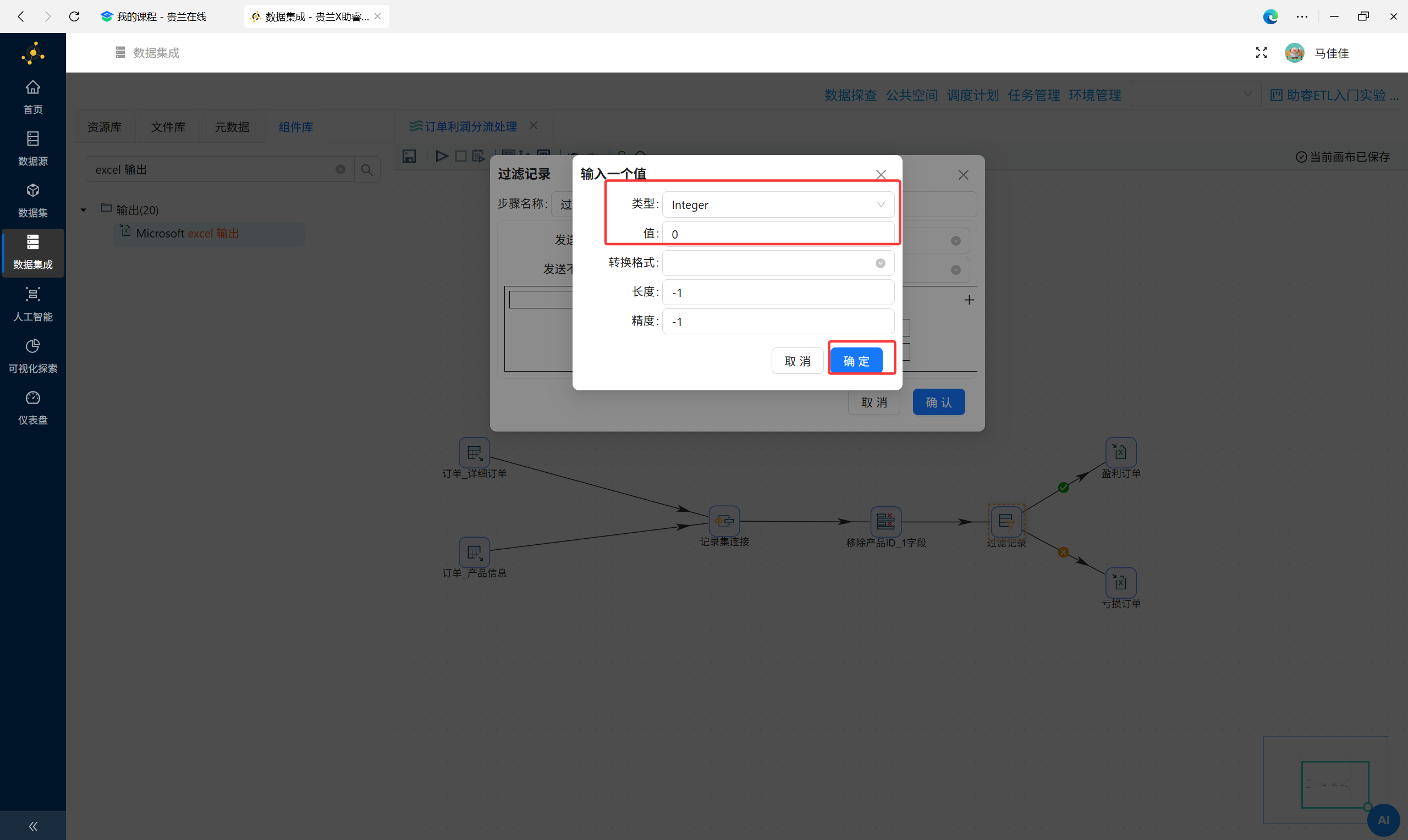Save the canvas with the floppy icon
This screenshot has width=1408, height=840.
pyautogui.click(x=409, y=156)
